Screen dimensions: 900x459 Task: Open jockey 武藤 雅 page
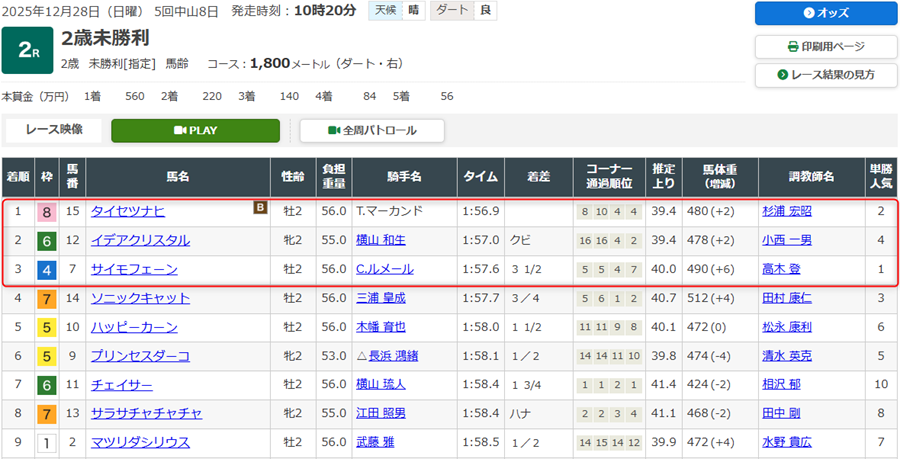pyautogui.click(x=375, y=442)
